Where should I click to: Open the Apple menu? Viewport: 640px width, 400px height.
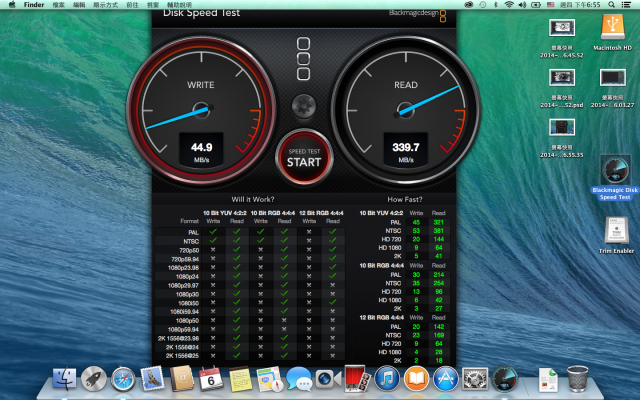click(x=12, y=5)
